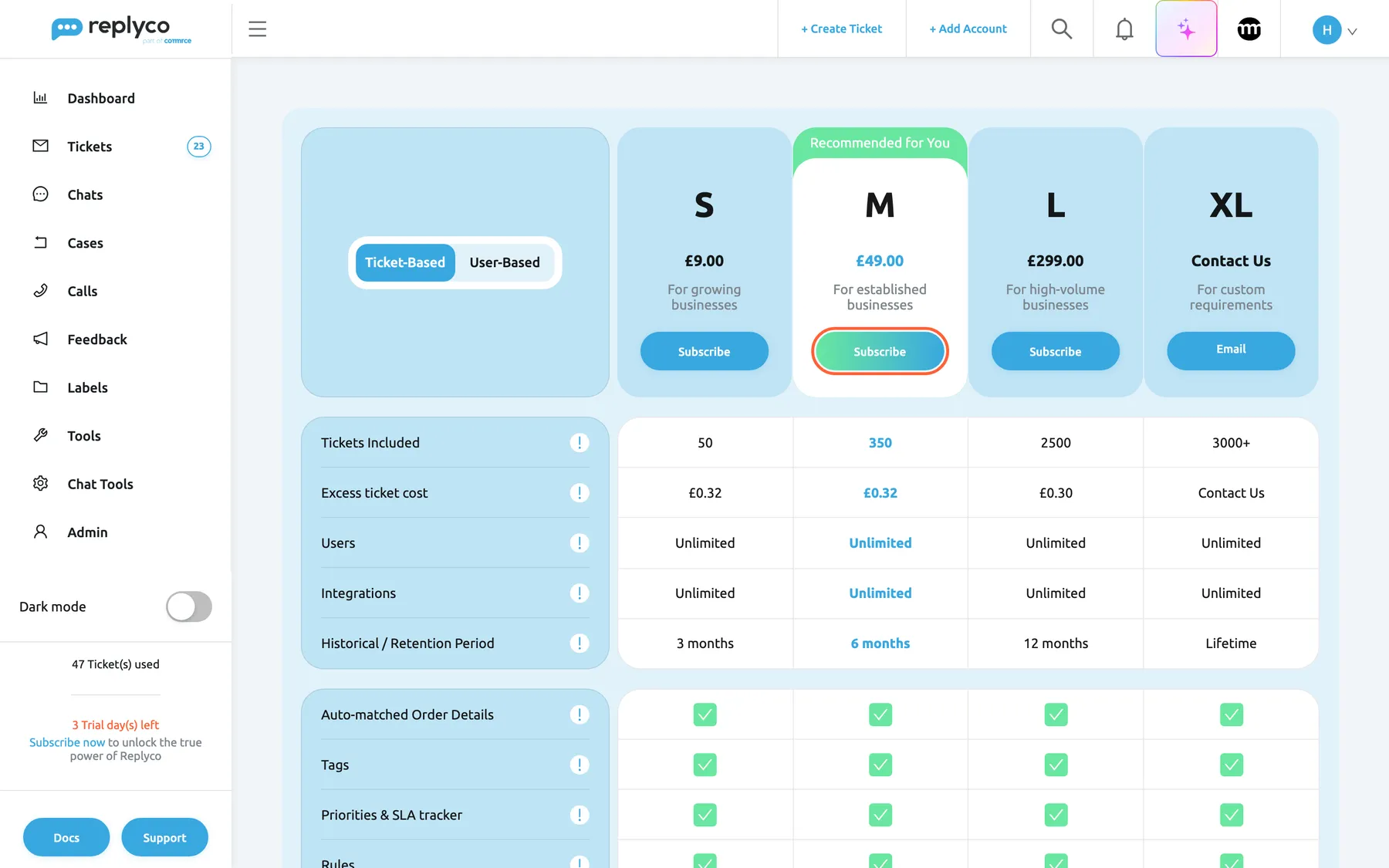Image resolution: width=1389 pixels, height=868 pixels.
Task: Click L plan Priorities & SLA checkmark
Action: click(x=1056, y=815)
